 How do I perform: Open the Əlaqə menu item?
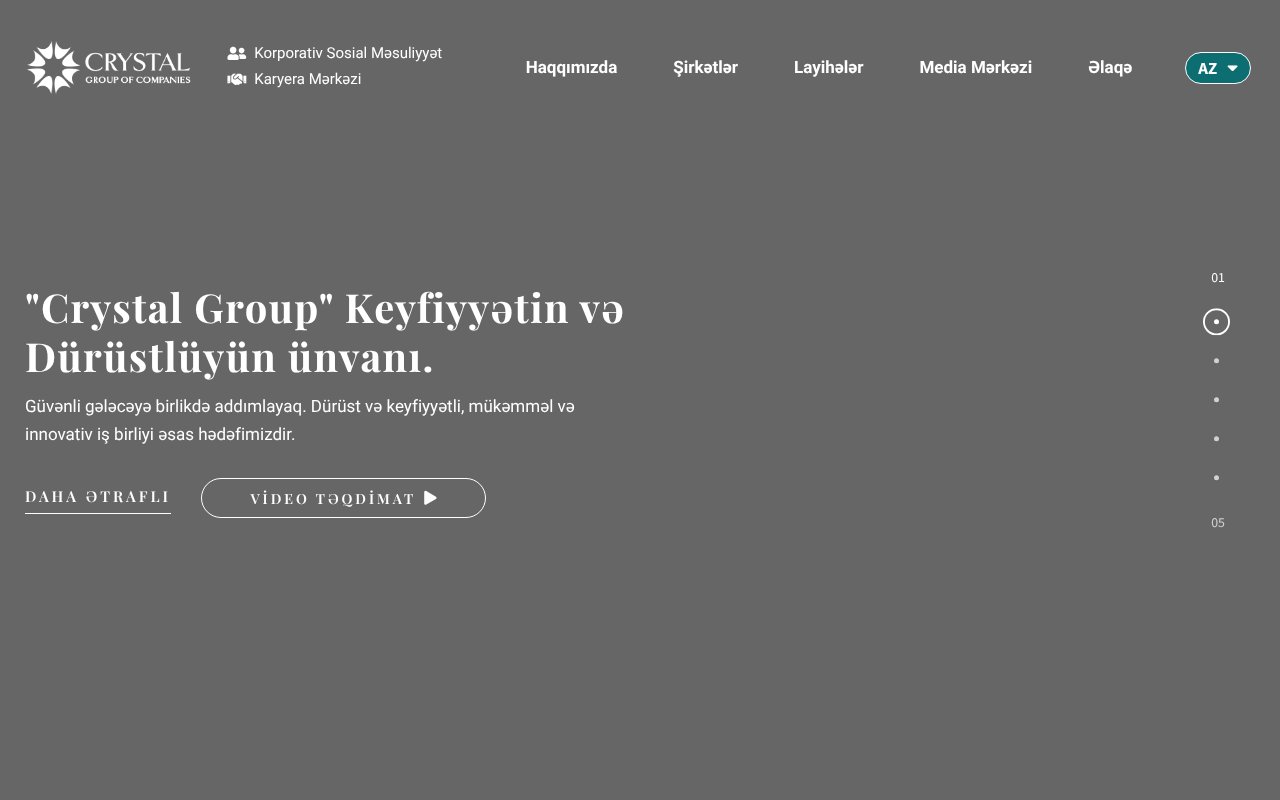1110,67
